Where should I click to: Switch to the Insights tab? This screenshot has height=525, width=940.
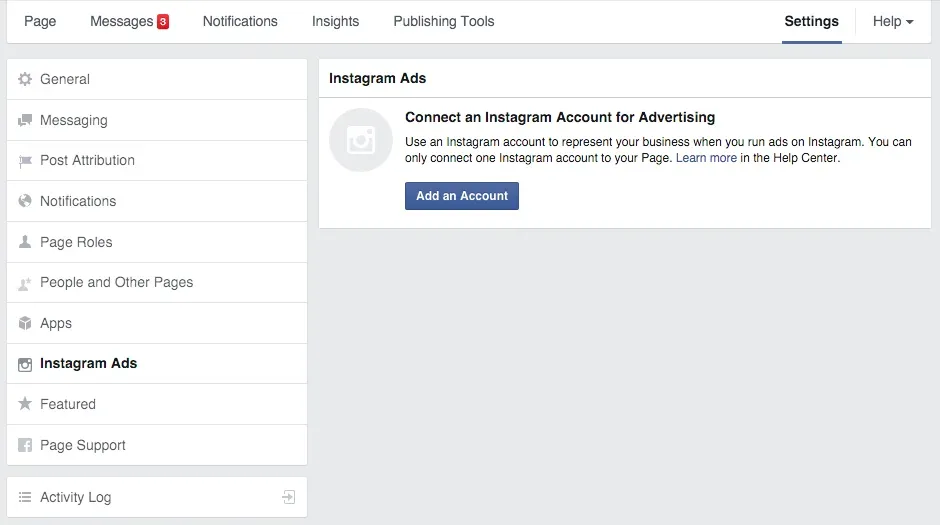click(x=335, y=21)
